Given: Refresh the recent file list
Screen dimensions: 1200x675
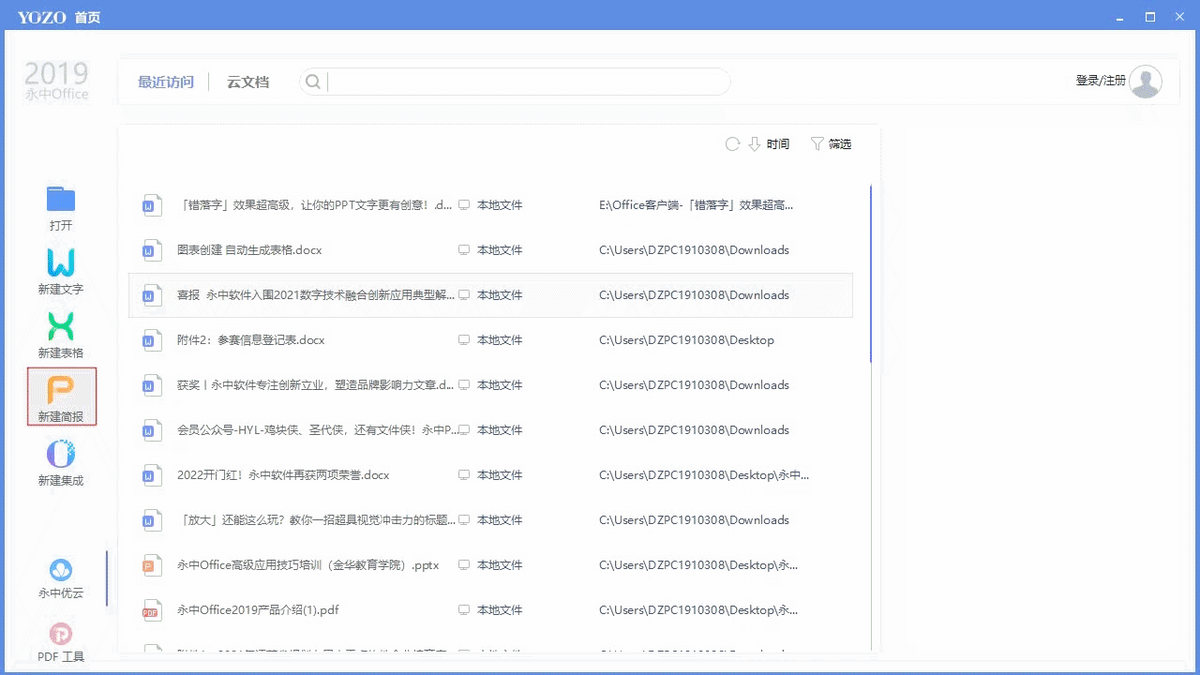Looking at the screenshot, I should click(x=732, y=144).
